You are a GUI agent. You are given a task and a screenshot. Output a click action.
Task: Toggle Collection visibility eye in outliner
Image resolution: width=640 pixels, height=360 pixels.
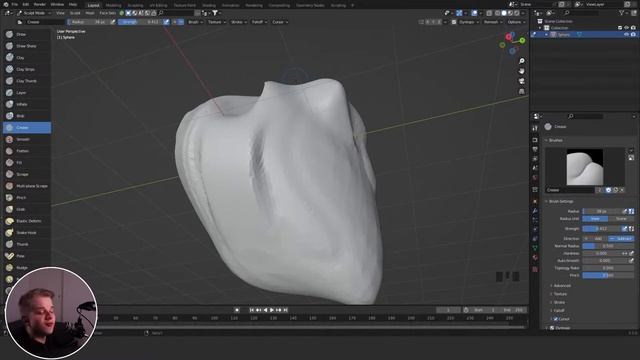[x=626, y=28]
